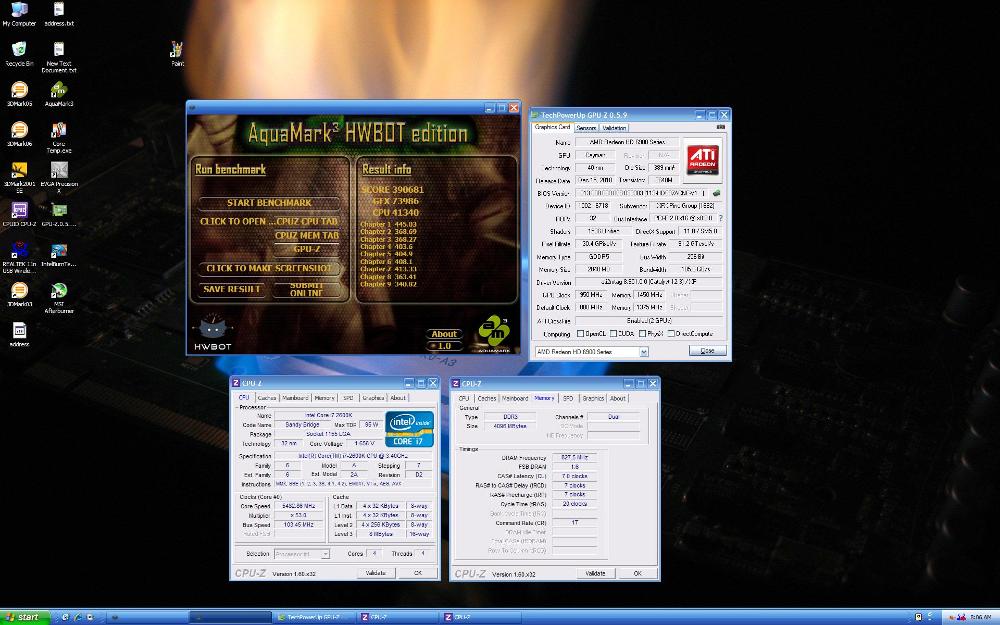Select the AquaMark3 desktop shortcut
Image resolution: width=1000 pixels, height=625 pixels.
[x=59, y=94]
